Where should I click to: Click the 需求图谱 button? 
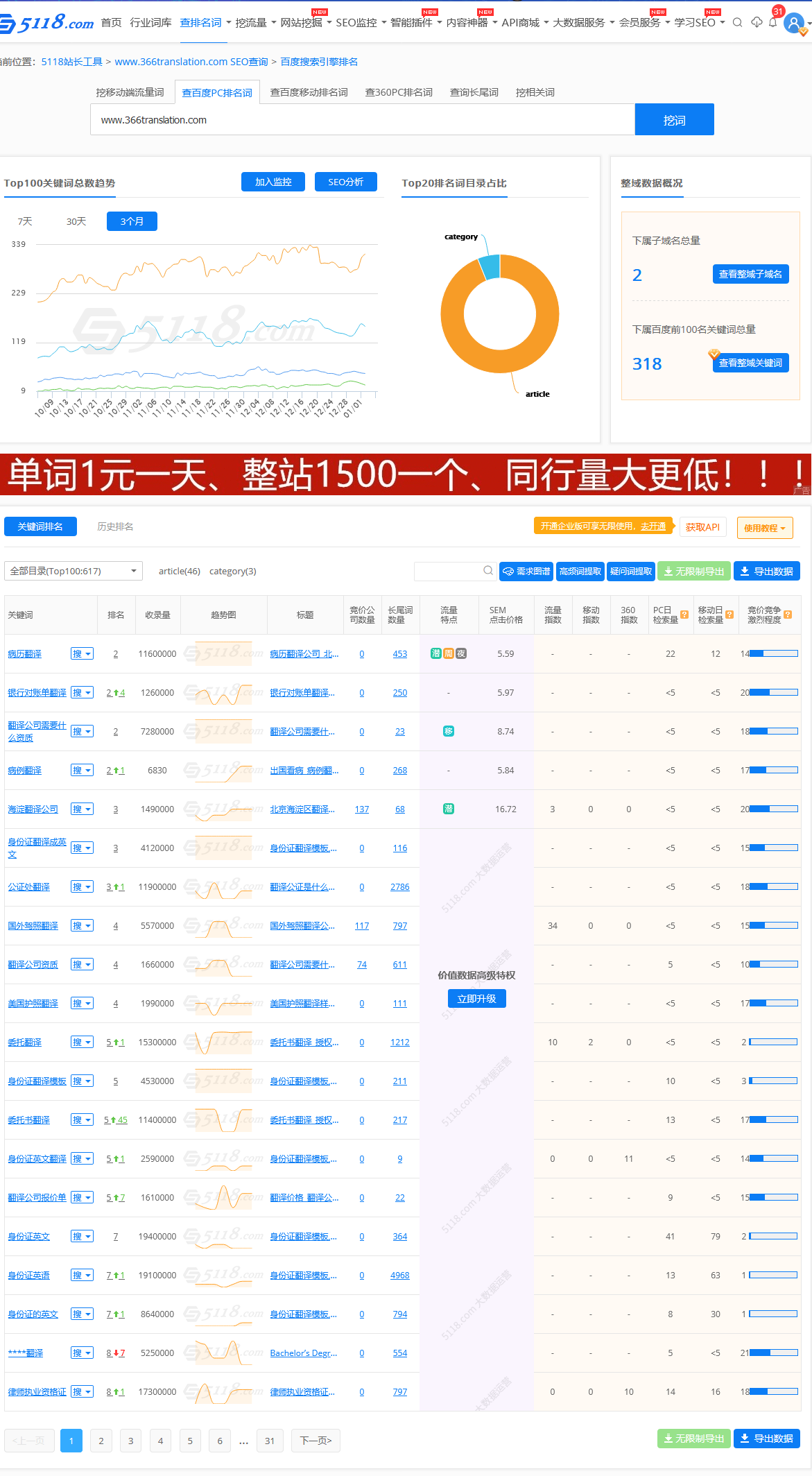click(x=526, y=571)
